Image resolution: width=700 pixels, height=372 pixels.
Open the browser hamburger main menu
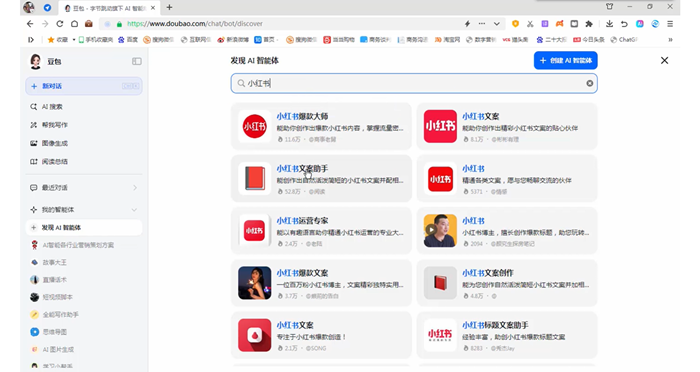670,24
